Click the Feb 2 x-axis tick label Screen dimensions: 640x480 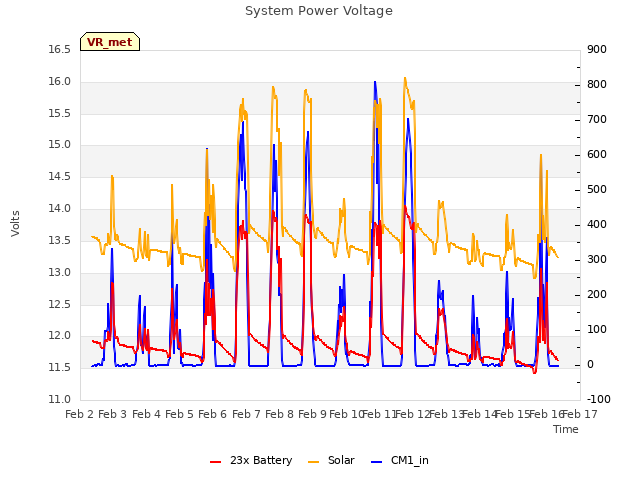click(79, 414)
